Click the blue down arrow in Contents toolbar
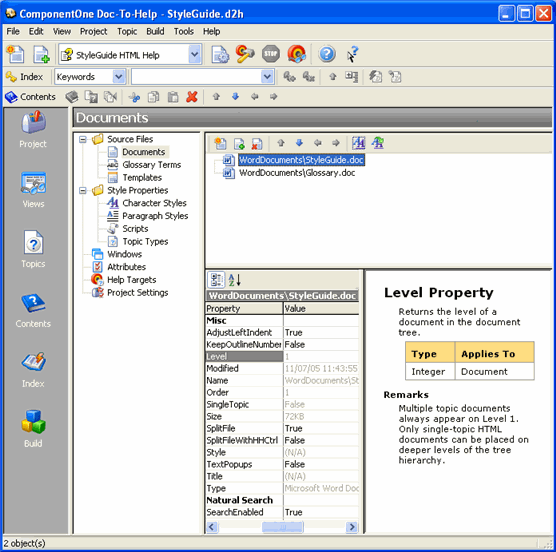 click(x=235, y=96)
